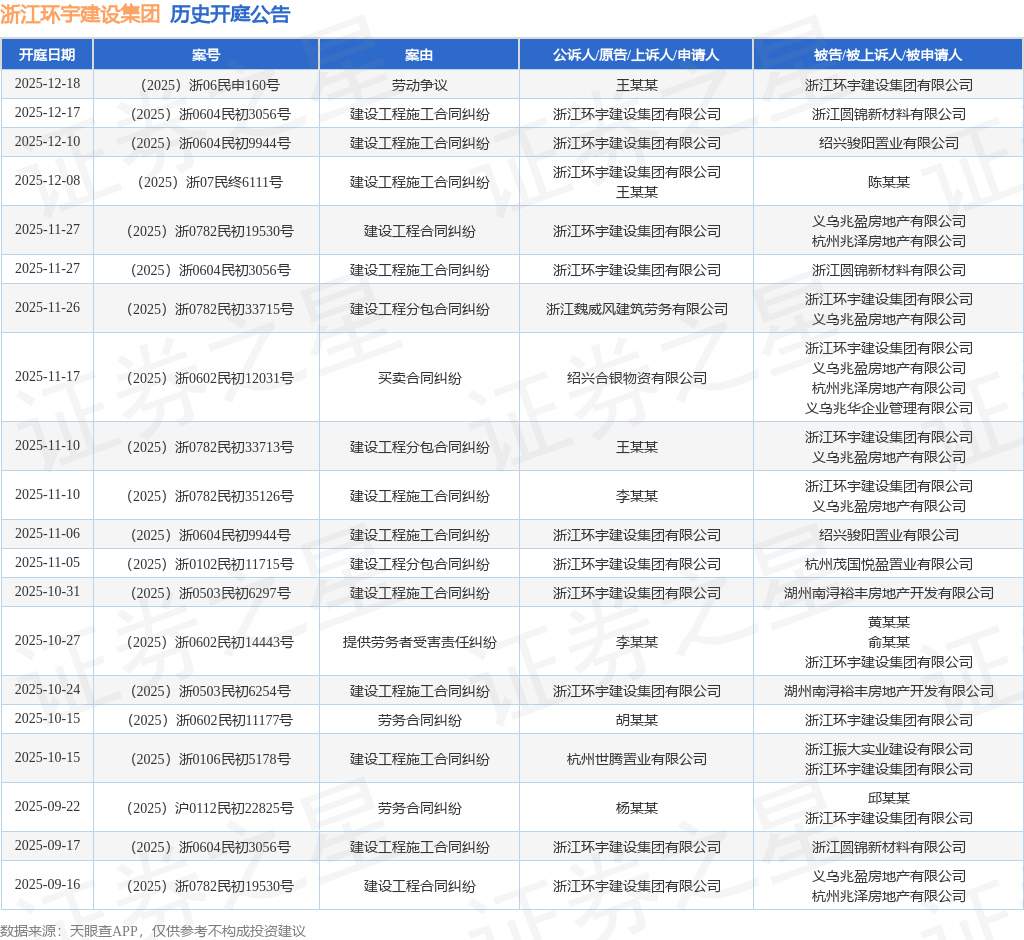The height and width of the screenshot is (940, 1024).
Task: Click case number (2025)浙0602民初11177号
Action: pos(206,721)
